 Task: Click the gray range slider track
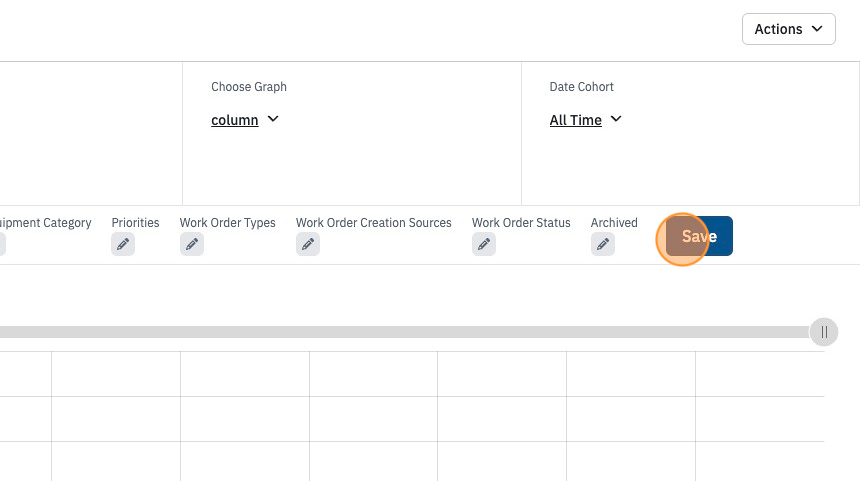(x=405, y=332)
